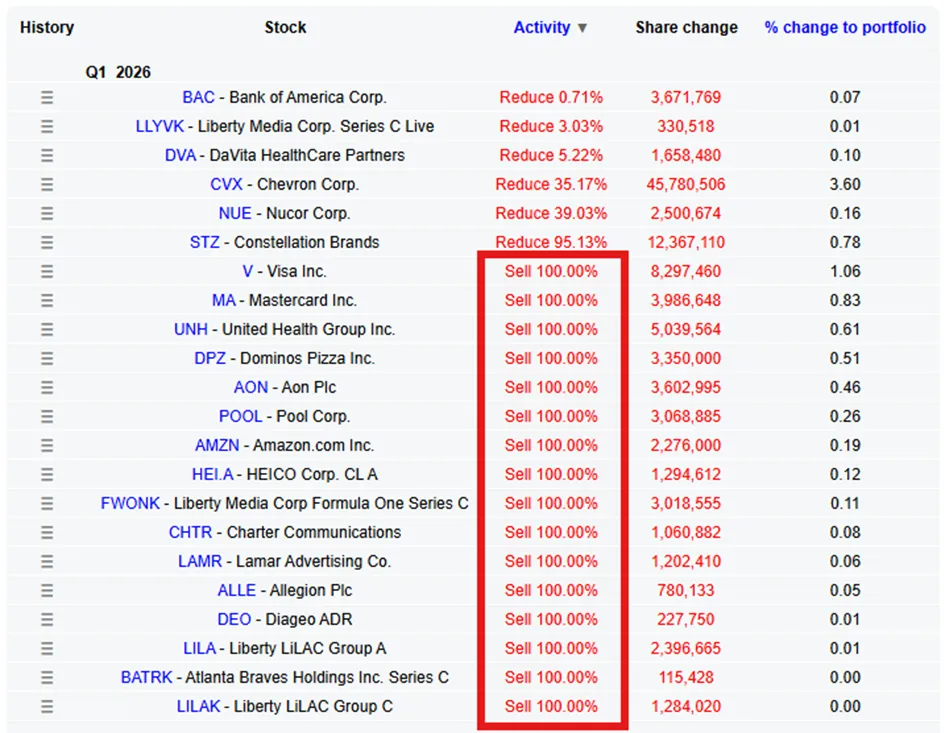Click history icon for Charter Communications row
Viewport: 945px width, 733px height.
pos(47,533)
